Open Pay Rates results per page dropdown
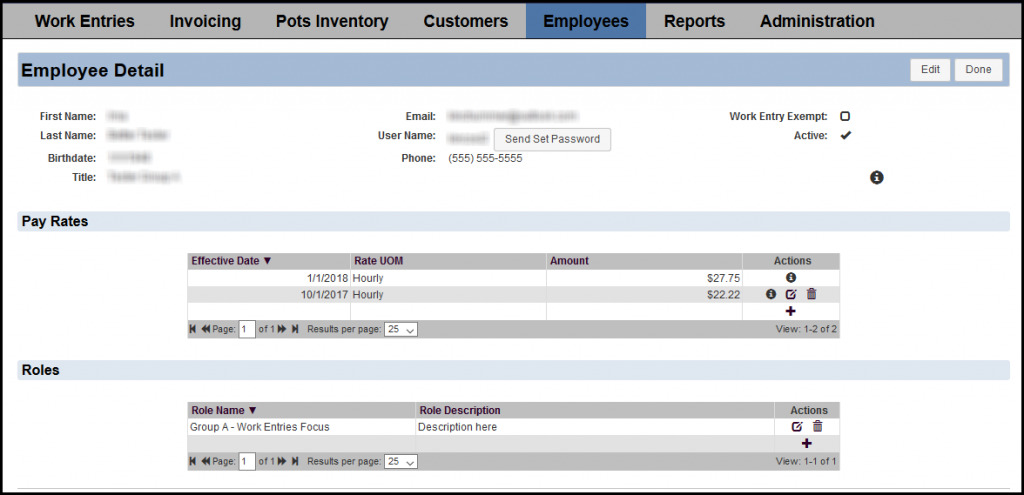This screenshot has height=495, width=1024. (401, 330)
